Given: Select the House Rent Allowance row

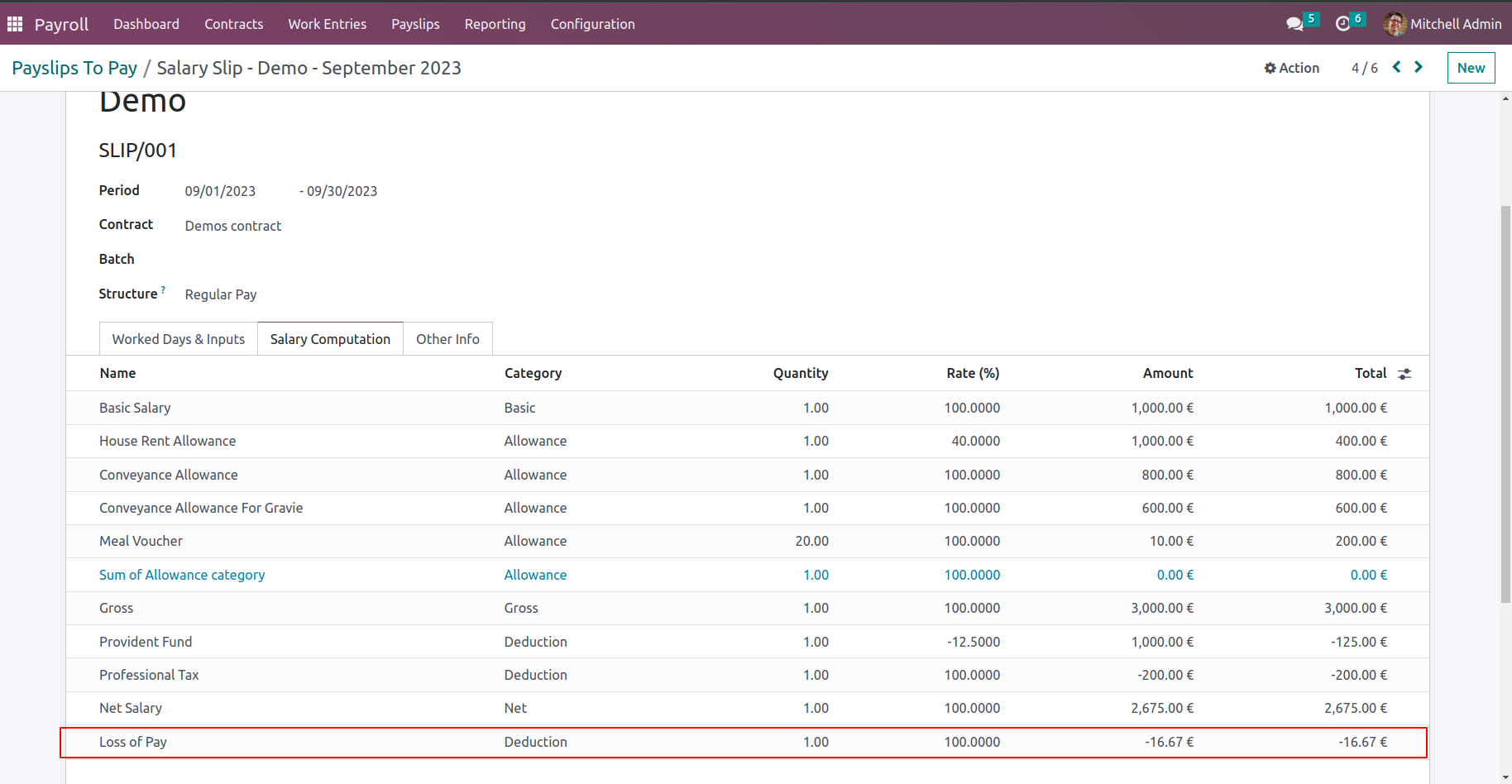Looking at the screenshot, I should 748,441.
